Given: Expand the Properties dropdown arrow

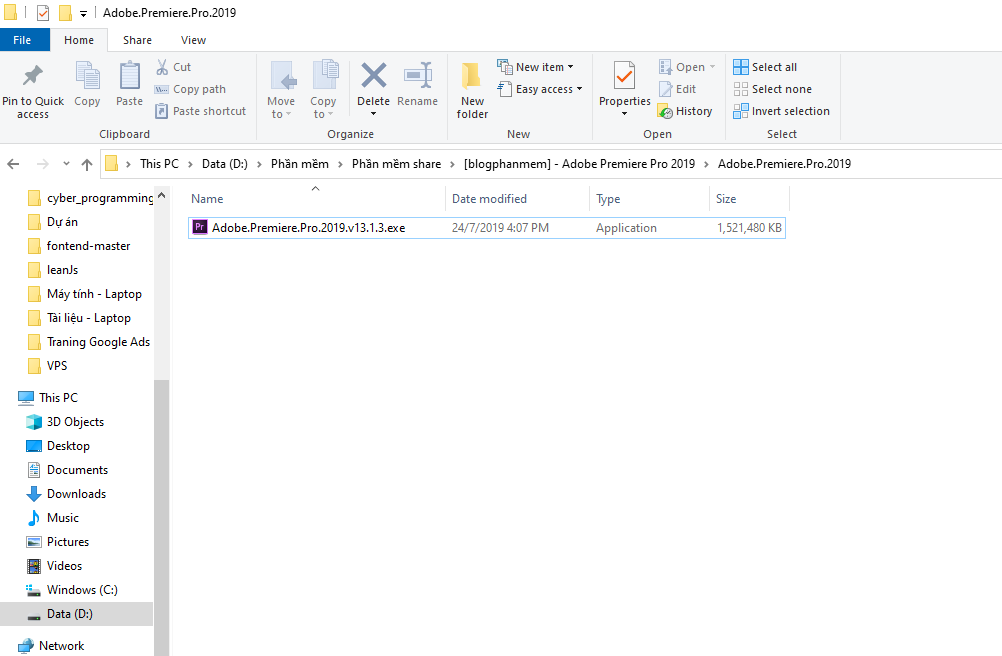Looking at the screenshot, I should (x=624, y=114).
